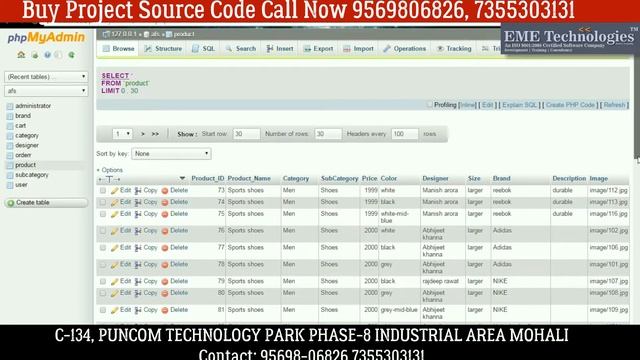Click the Create table green plus icon
Viewport: 640px width, 360px height.
pos(11,203)
